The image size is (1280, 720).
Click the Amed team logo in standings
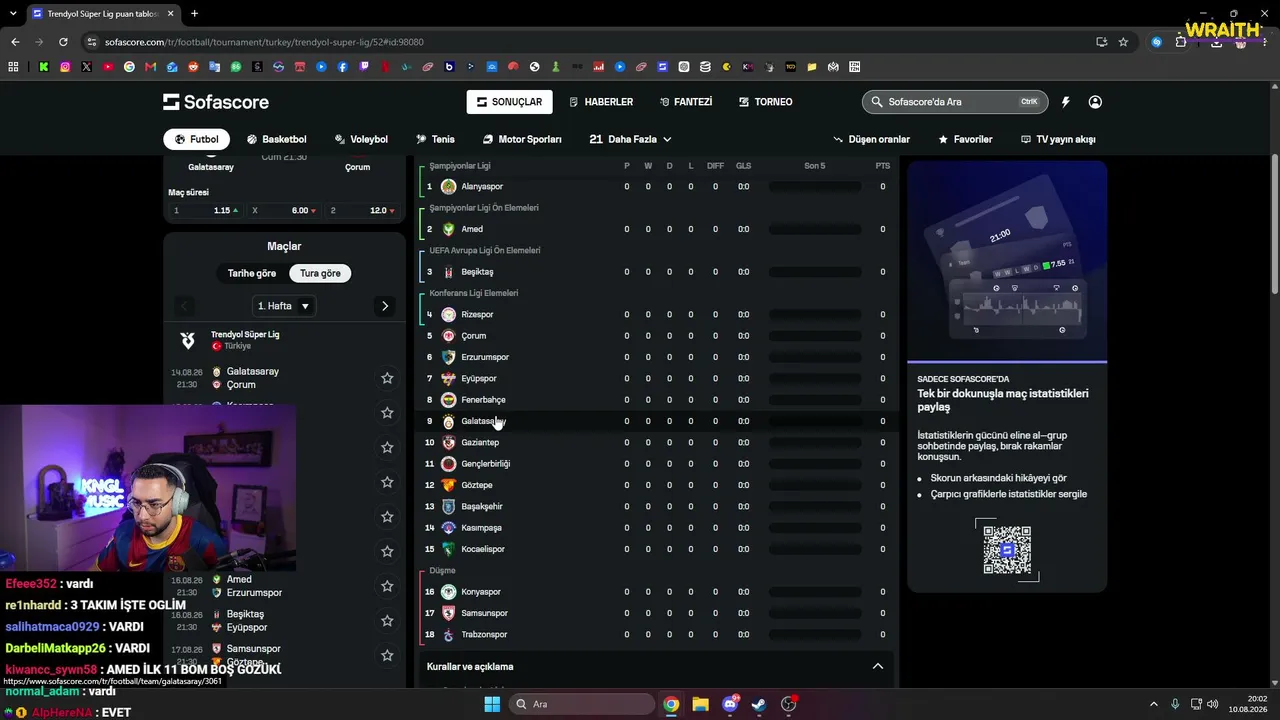(x=449, y=229)
